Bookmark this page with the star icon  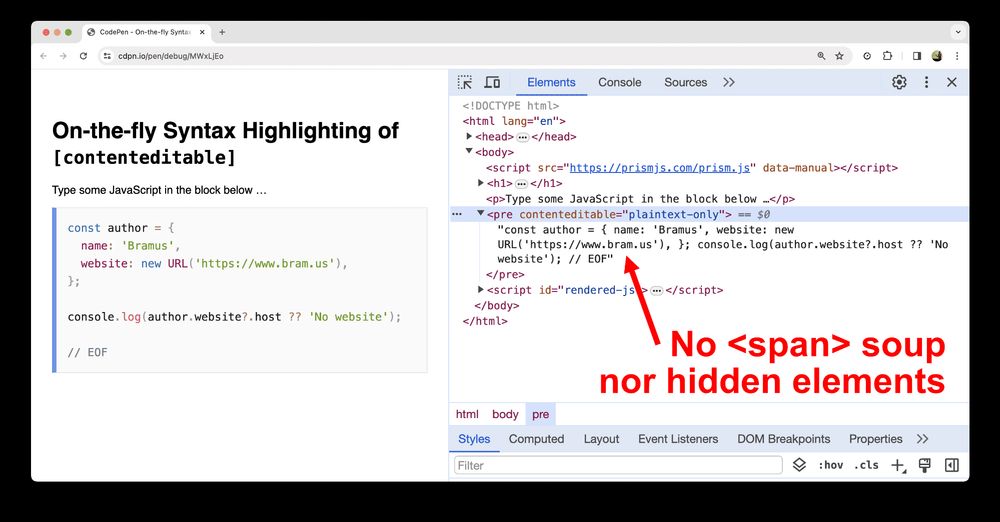pos(839,56)
